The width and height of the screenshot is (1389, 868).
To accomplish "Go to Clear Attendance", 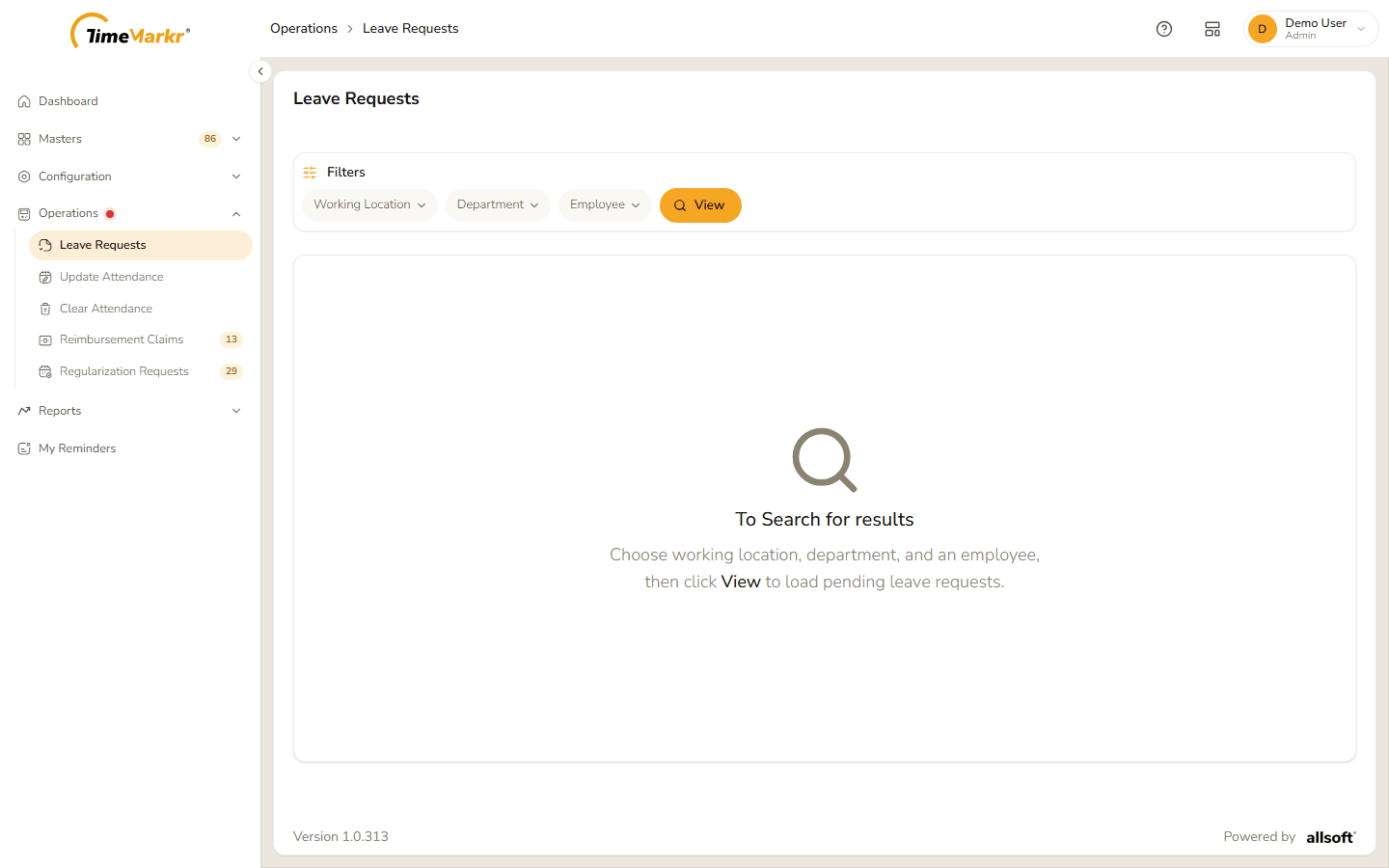I will tap(106, 309).
